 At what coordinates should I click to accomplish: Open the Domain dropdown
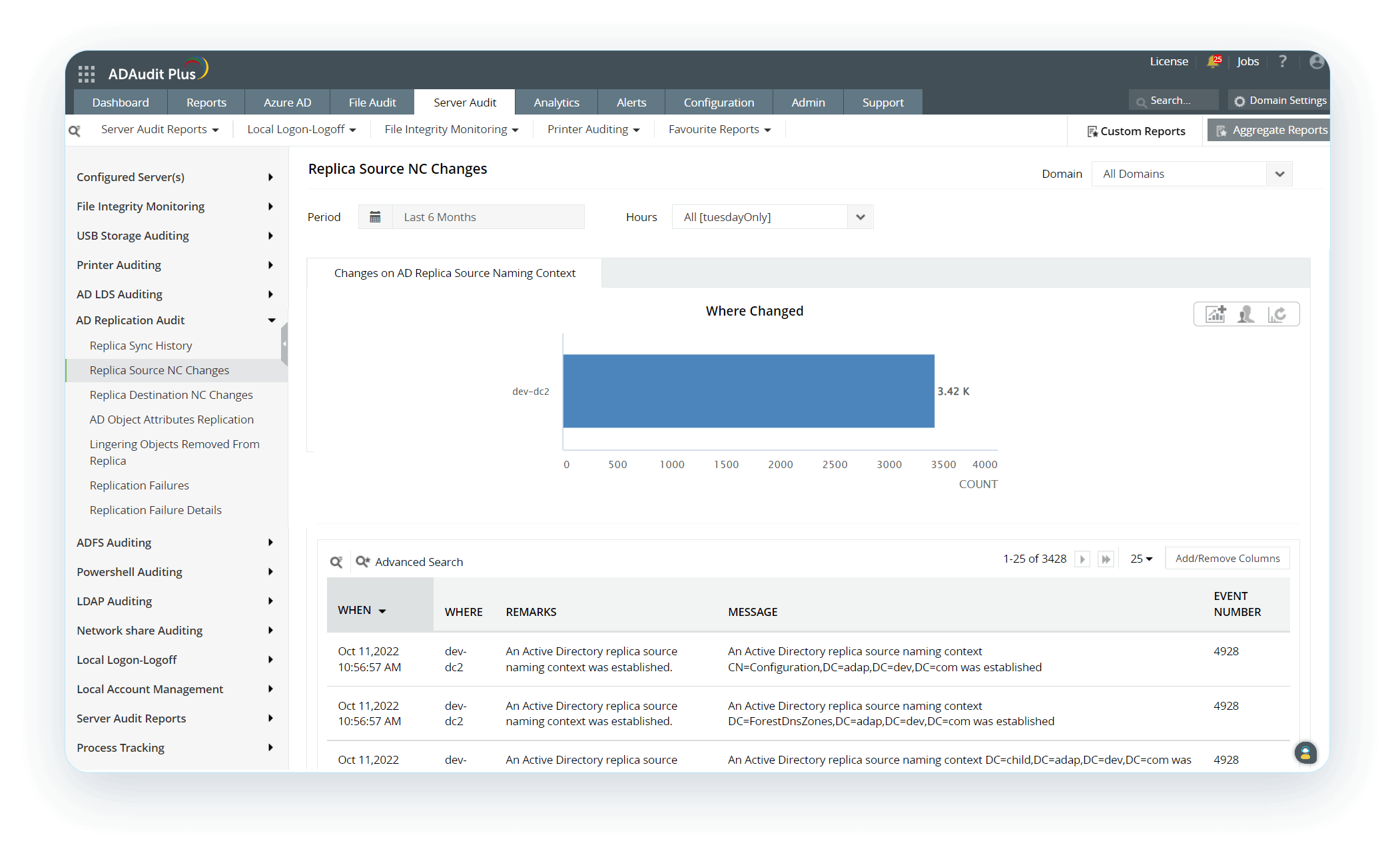1192,174
